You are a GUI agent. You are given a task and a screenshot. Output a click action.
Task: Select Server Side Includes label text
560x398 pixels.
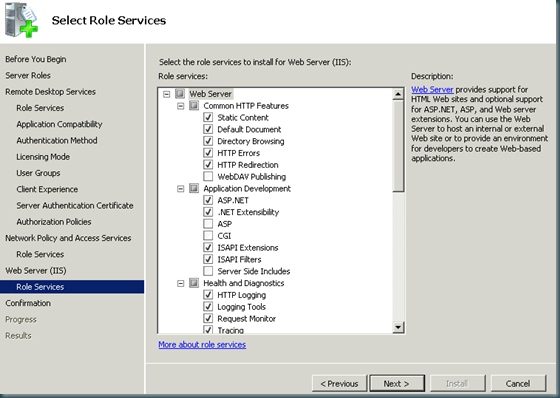coord(254,271)
